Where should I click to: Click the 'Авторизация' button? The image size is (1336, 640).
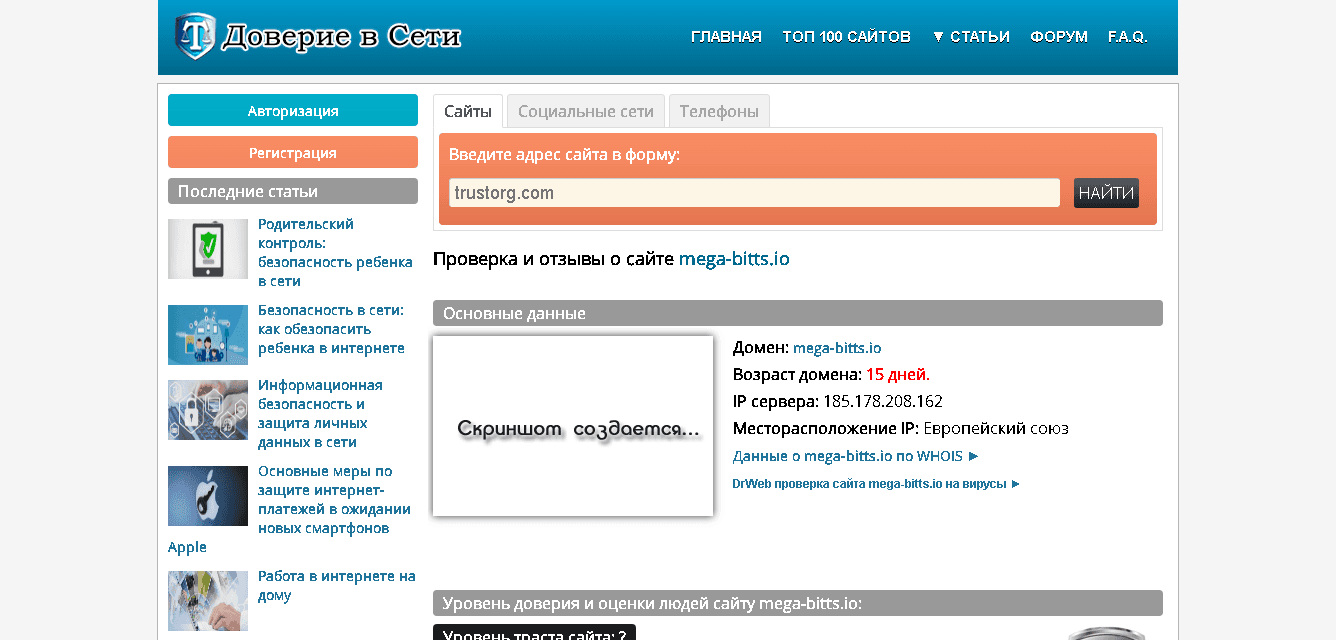[293, 111]
